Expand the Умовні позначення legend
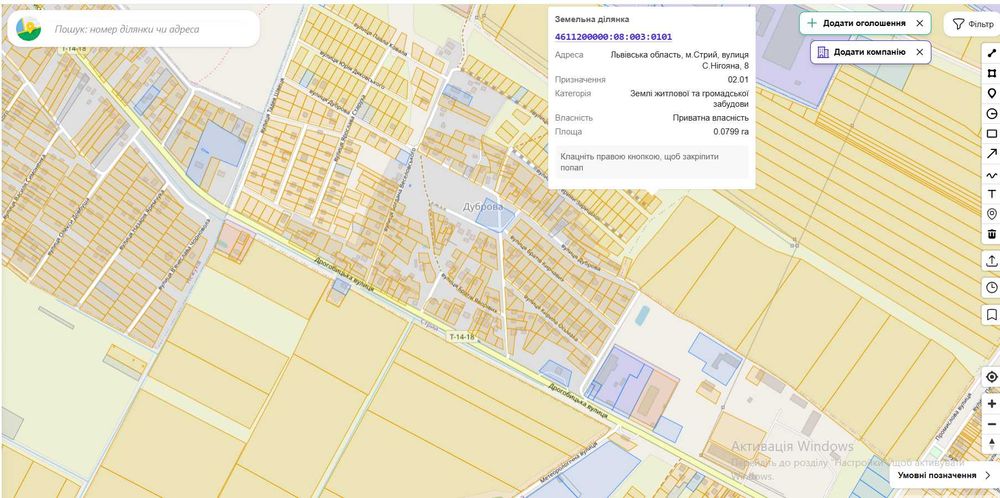The width and height of the screenshot is (1000, 498). pos(944,475)
